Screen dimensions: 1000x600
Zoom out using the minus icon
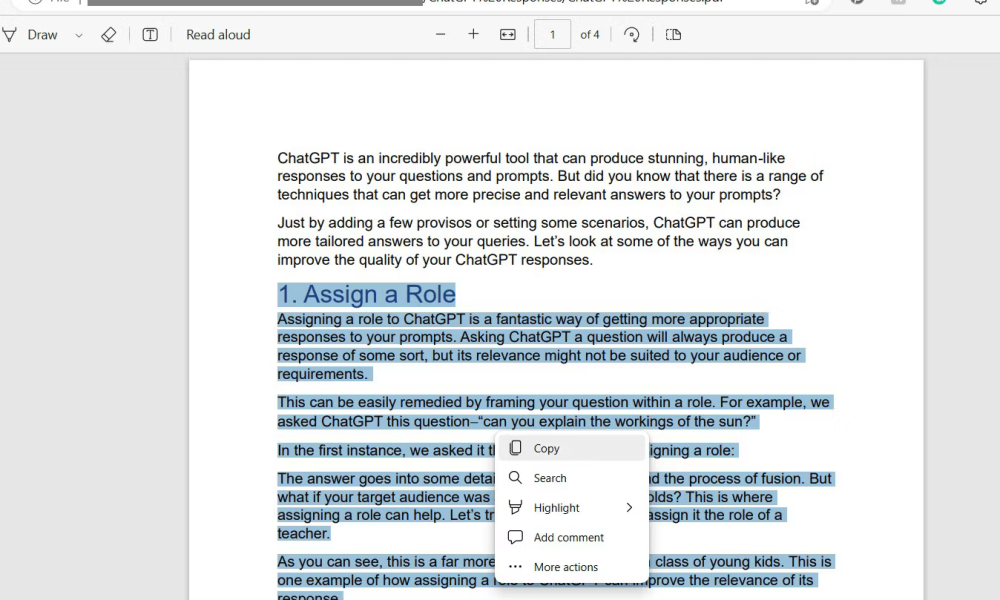tap(440, 34)
